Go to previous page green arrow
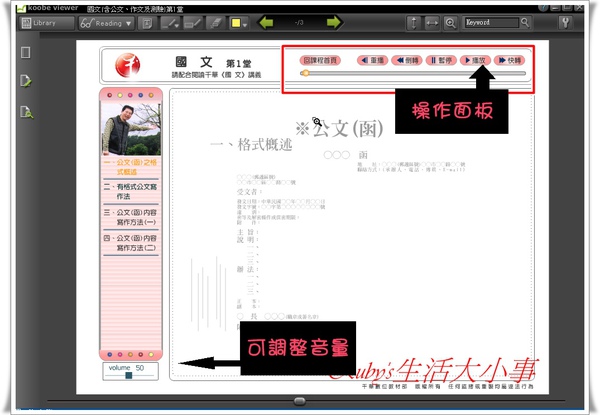This screenshot has height=415, width=600. point(266,23)
